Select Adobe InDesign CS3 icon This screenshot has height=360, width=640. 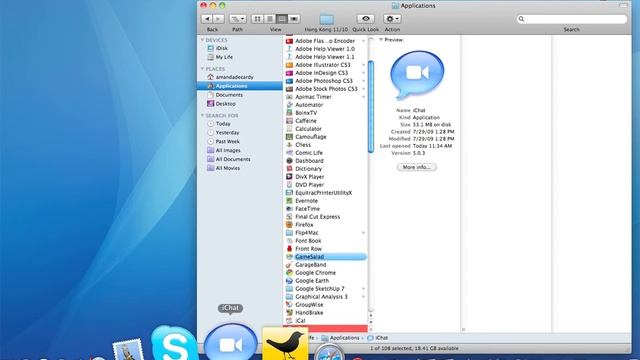[x=289, y=73]
